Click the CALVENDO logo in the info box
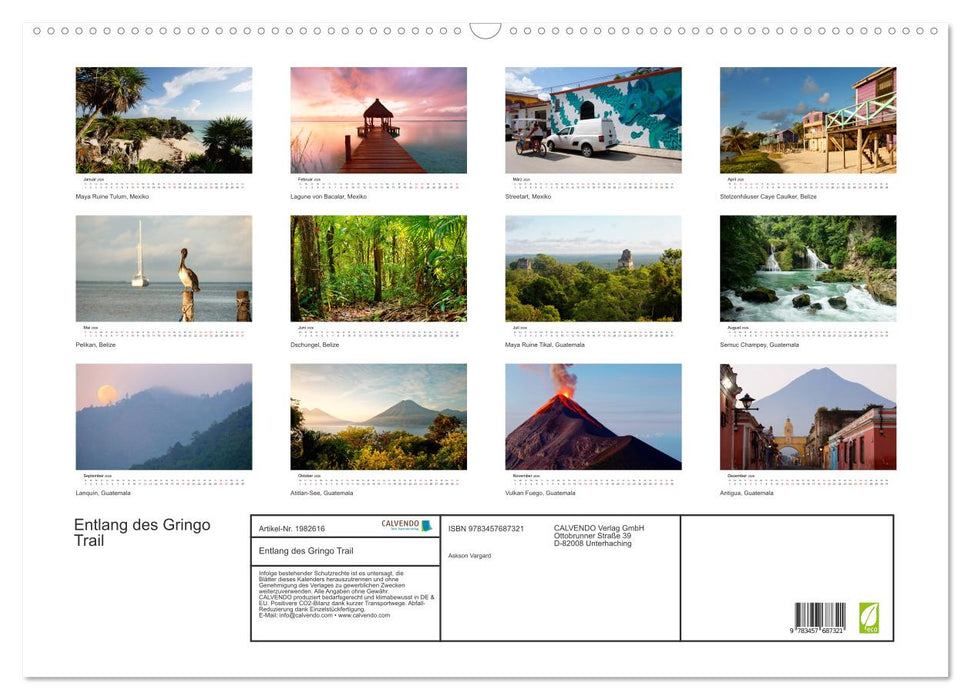The width and height of the screenshot is (971, 700). (x=406, y=525)
